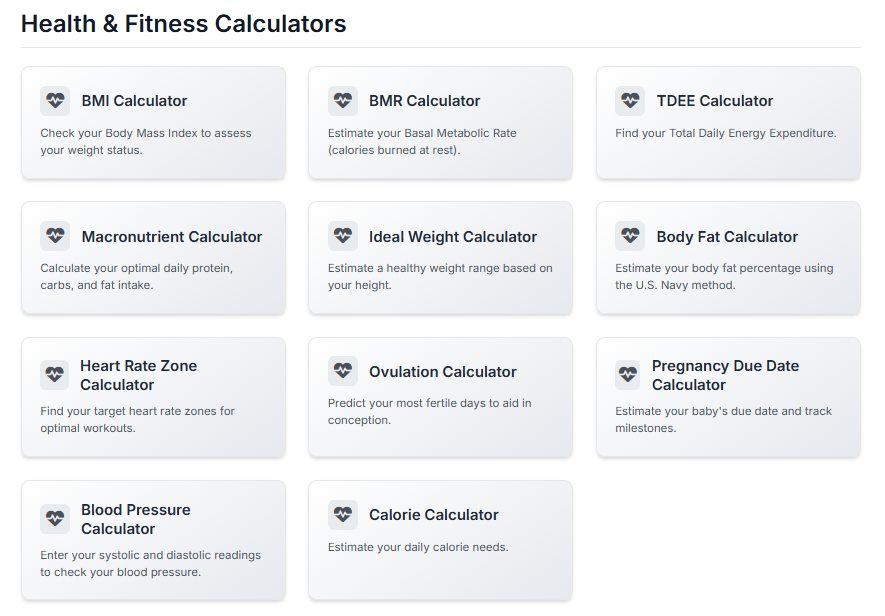
Task: Click the Calorie Calculator description text
Action: click(418, 547)
